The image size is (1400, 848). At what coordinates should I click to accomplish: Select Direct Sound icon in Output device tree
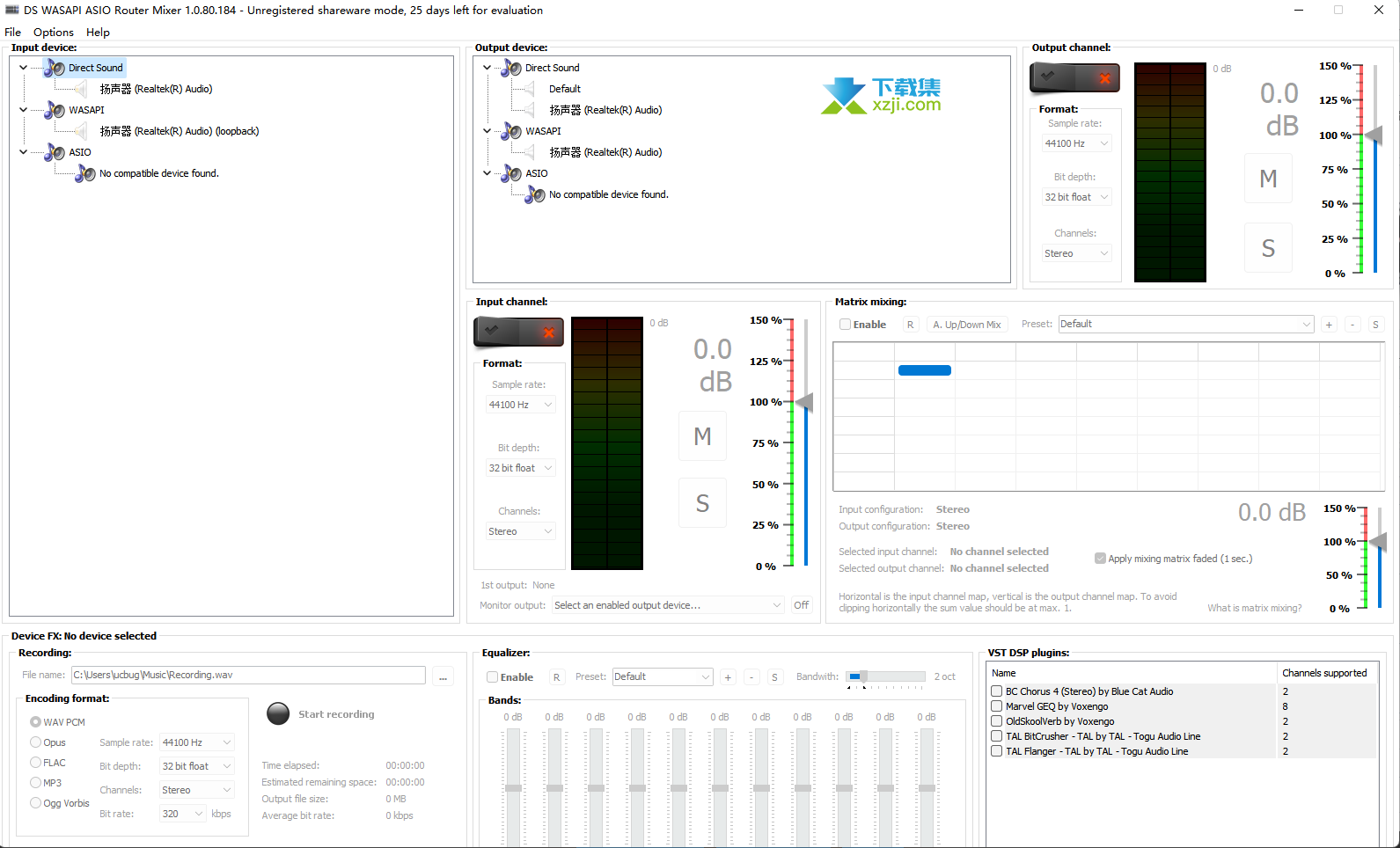point(511,68)
